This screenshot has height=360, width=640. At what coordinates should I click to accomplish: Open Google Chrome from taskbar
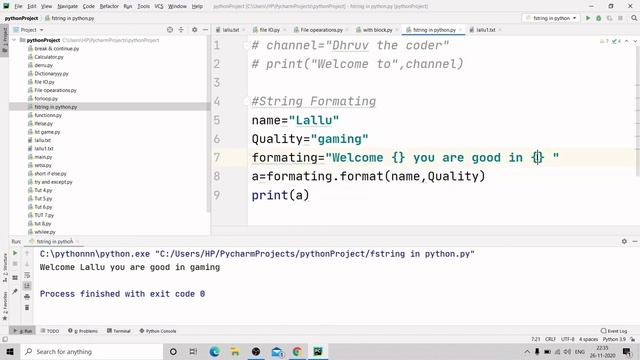[x=297, y=351]
